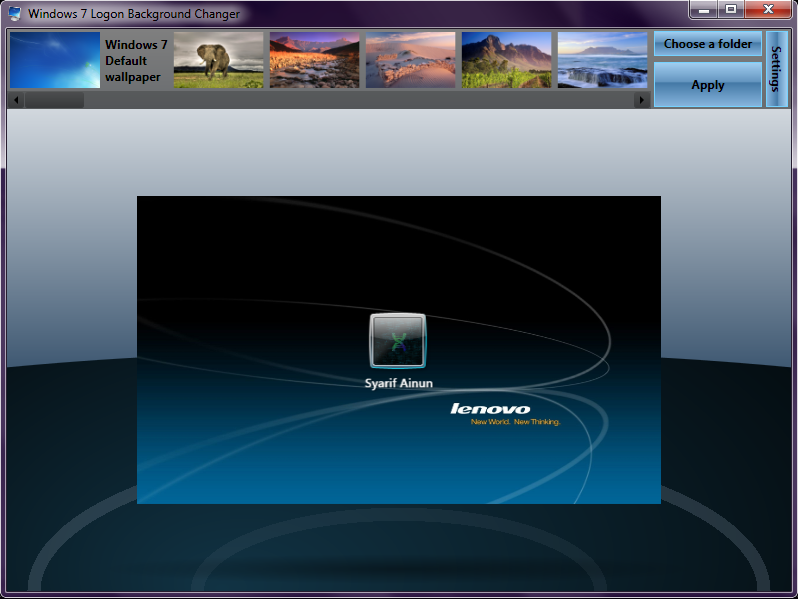This screenshot has width=798, height=599.
Task: Click the Choose a folder button
Action: (x=707, y=44)
